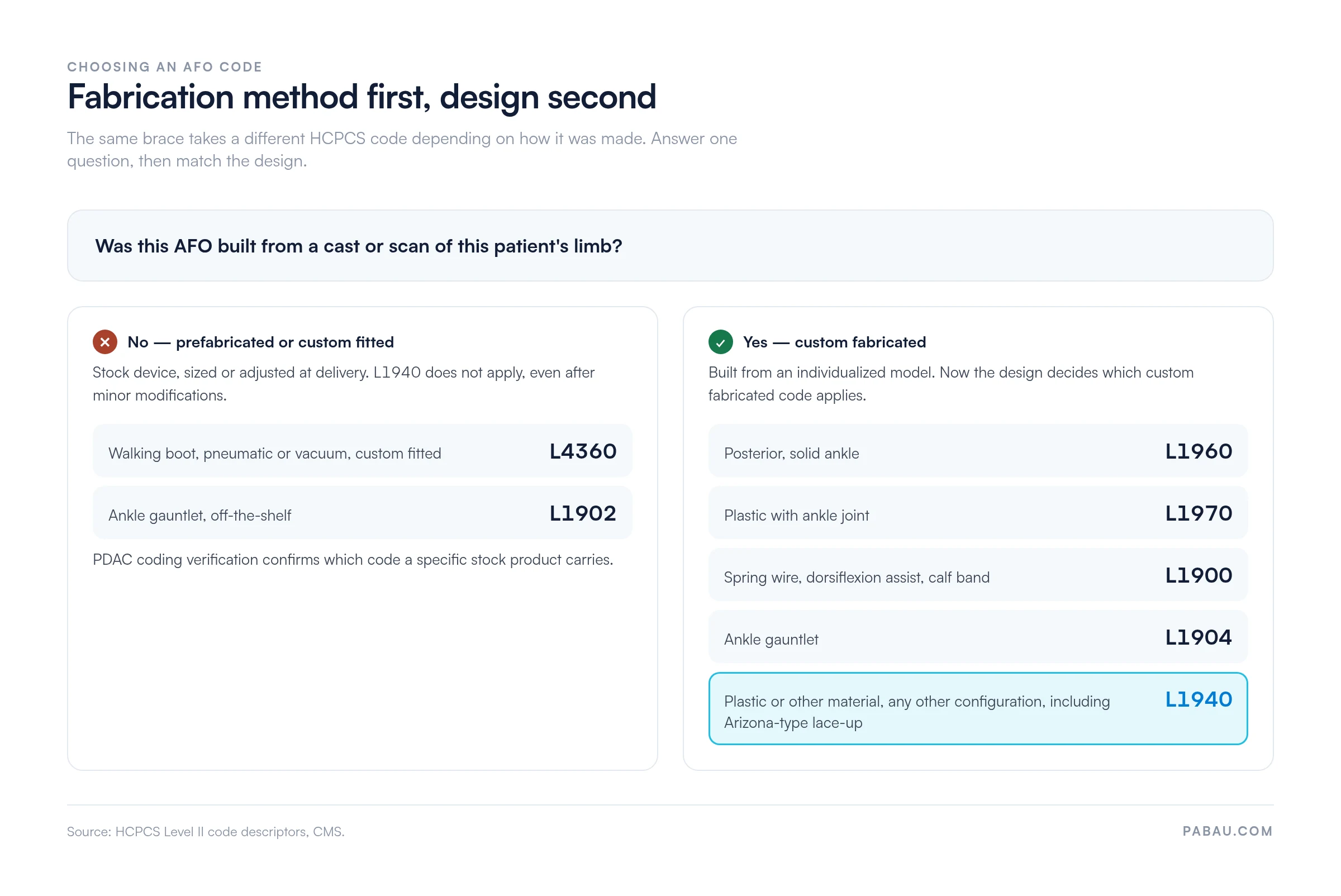Click the 'No — prefabricated or custom fitted' heading
The width and height of the screenshot is (1341, 896).
pos(260,342)
